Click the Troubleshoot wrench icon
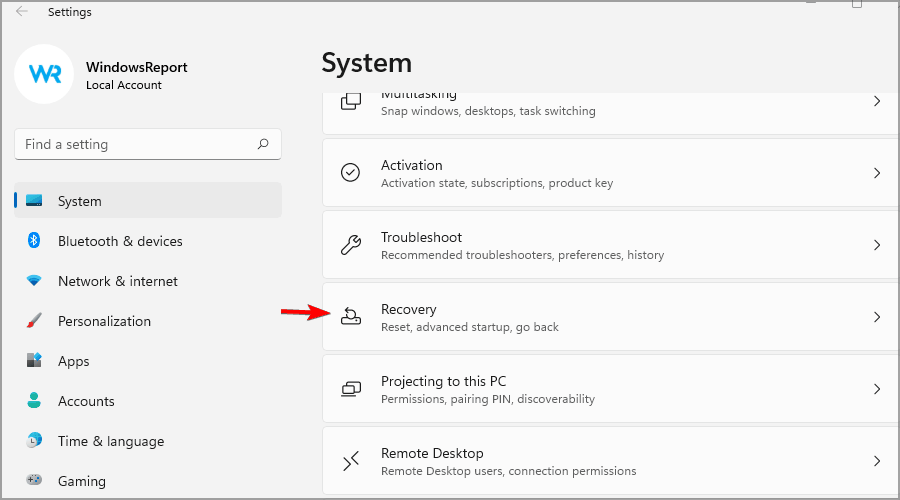 click(350, 245)
